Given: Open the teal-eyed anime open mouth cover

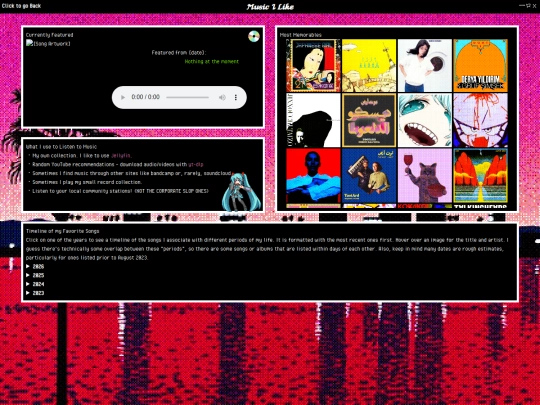Looking at the screenshot, I should 425,120.
